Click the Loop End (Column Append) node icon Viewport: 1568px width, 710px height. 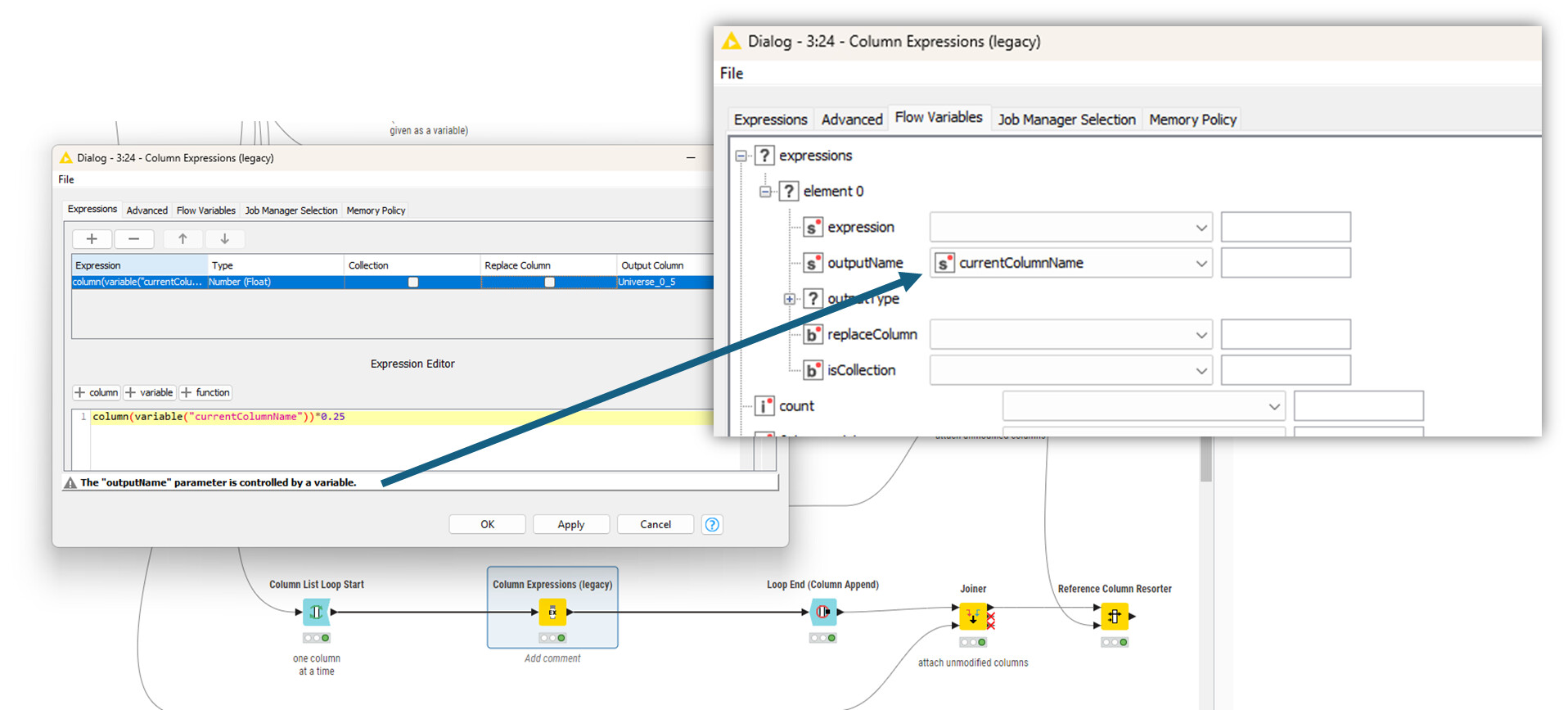pyautogui.click(x=822, y=613)
